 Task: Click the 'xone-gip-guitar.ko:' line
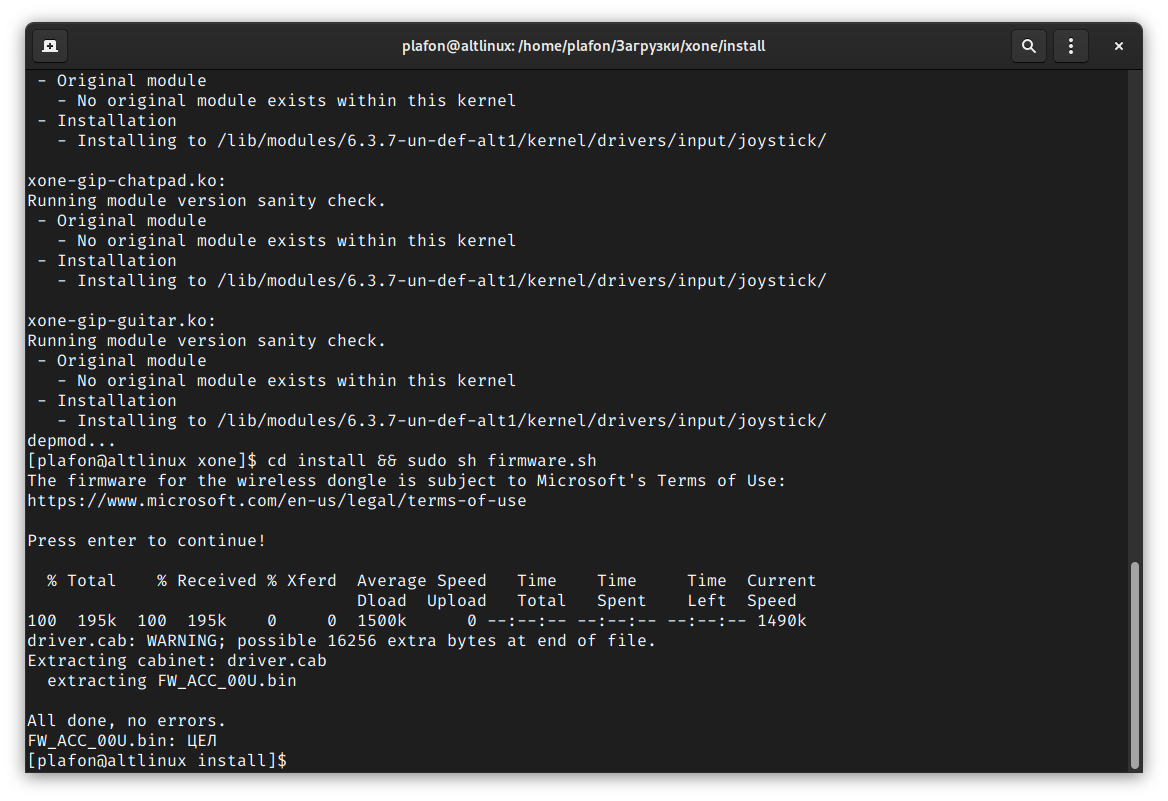coord(122,321)
